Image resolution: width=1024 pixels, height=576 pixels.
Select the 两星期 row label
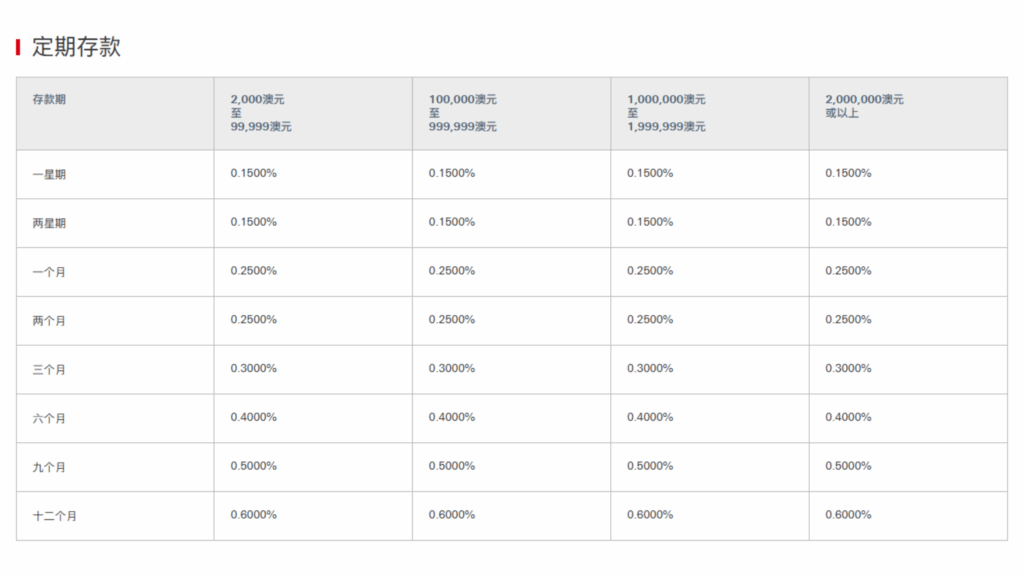click(49, 223)
